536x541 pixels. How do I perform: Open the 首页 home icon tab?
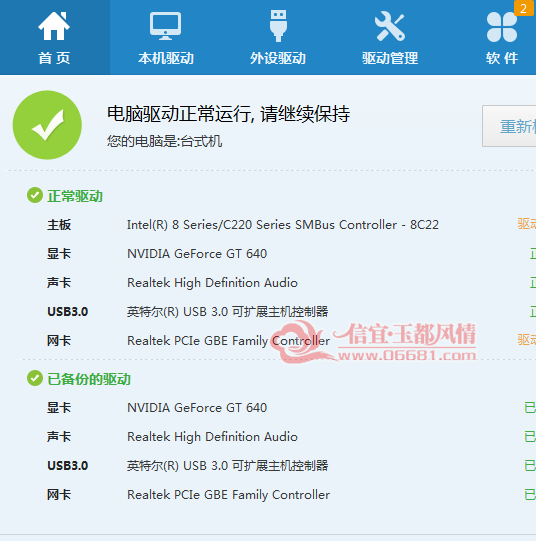coord(54,26)
